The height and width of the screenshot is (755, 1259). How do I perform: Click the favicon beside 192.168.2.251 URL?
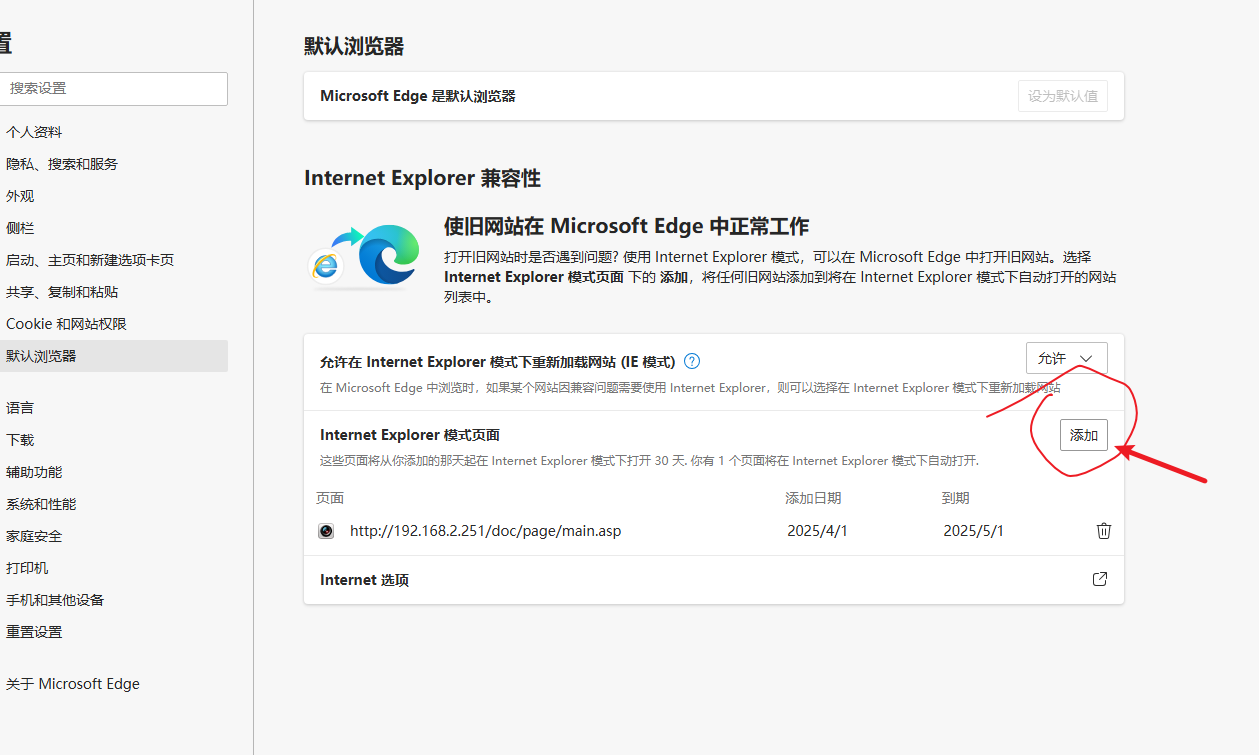click(x=326, y=531)
